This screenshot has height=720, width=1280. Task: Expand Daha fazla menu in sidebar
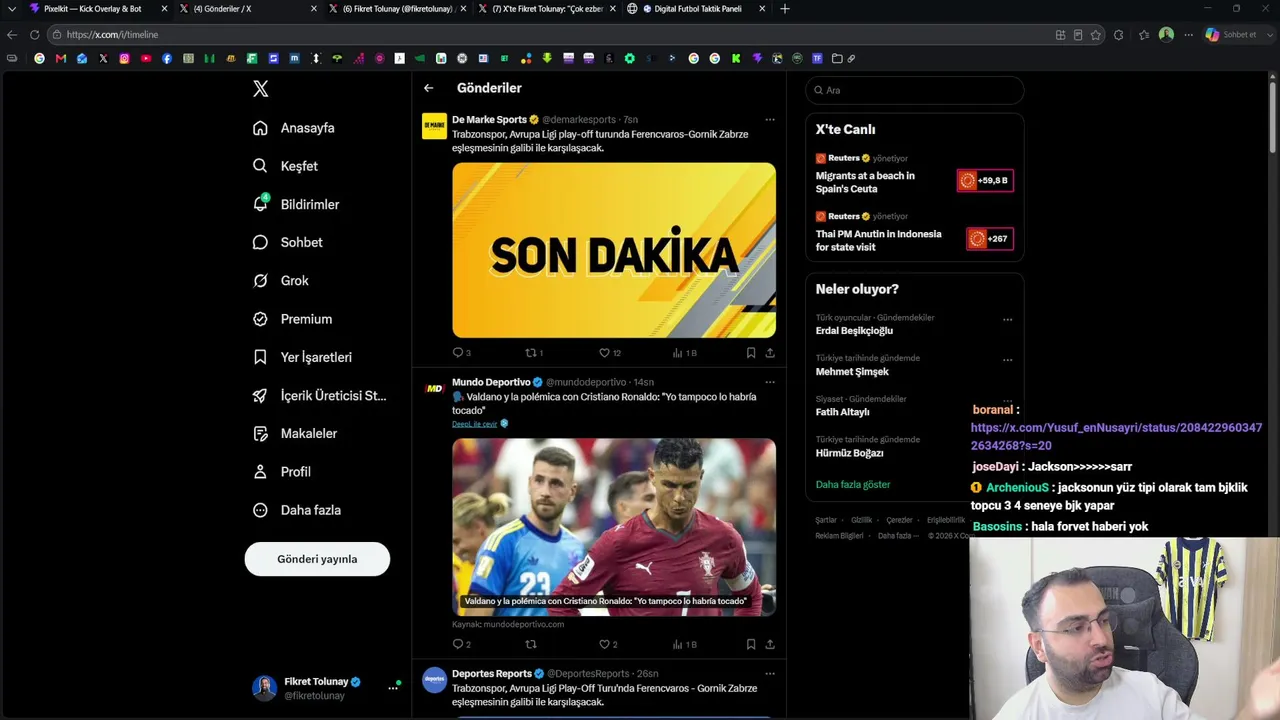[x=298, y=510]
